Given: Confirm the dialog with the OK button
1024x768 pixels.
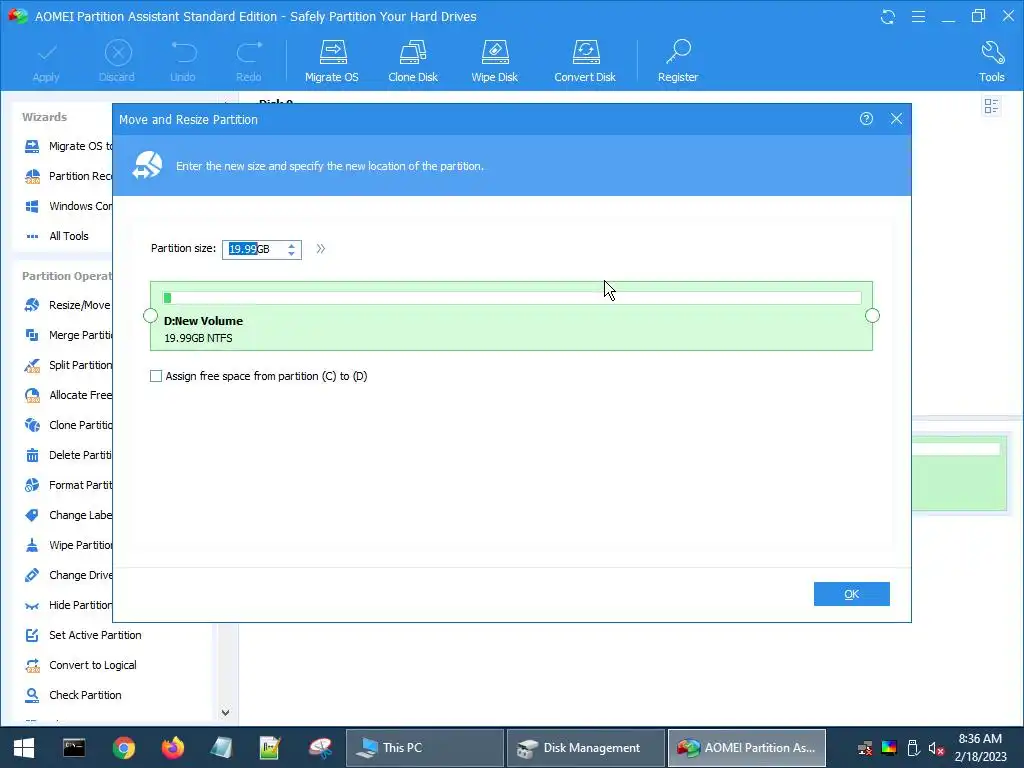Looking at the screenshot, I should tap(852, 594).
